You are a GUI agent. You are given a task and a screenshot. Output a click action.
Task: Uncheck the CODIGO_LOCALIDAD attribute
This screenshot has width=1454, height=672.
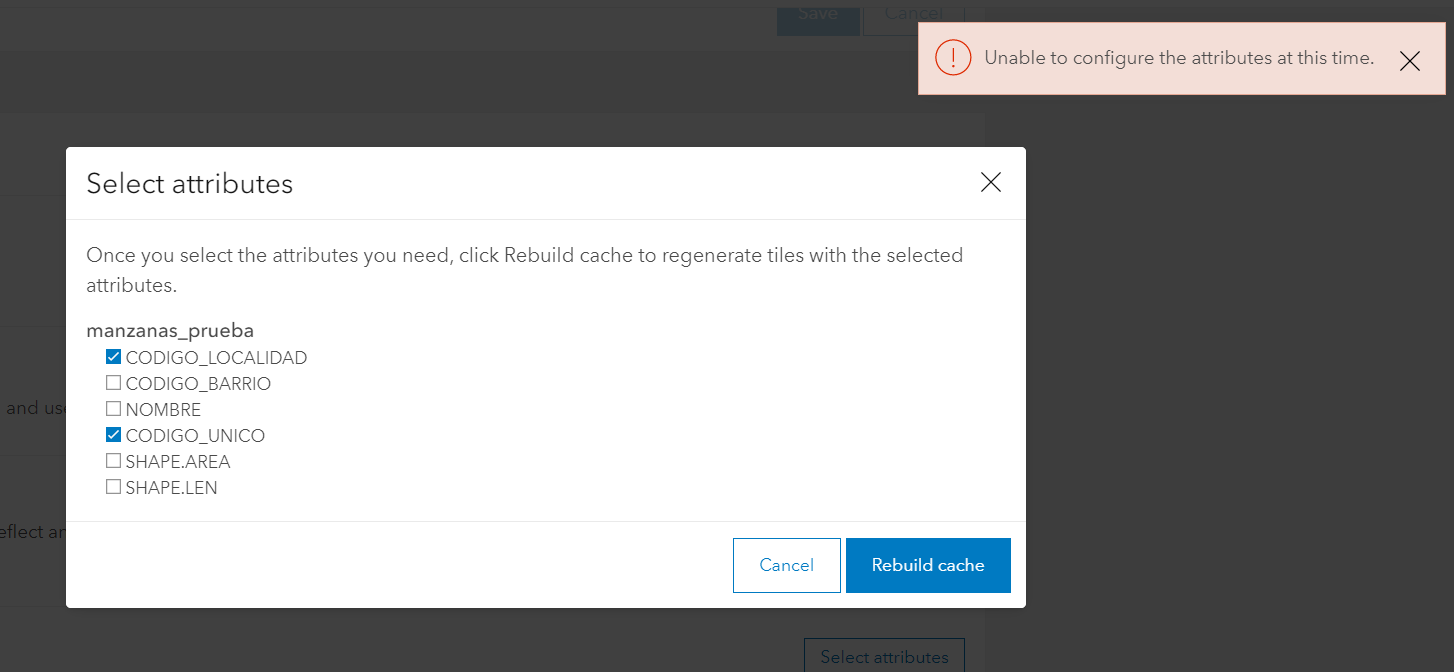[113, 356]
